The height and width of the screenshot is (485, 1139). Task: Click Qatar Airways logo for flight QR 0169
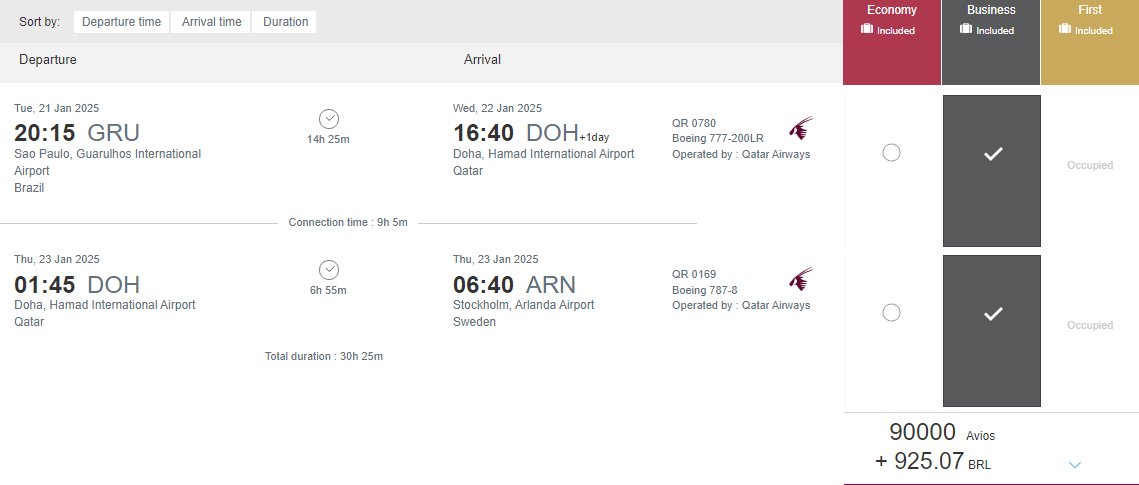[800, 280]
